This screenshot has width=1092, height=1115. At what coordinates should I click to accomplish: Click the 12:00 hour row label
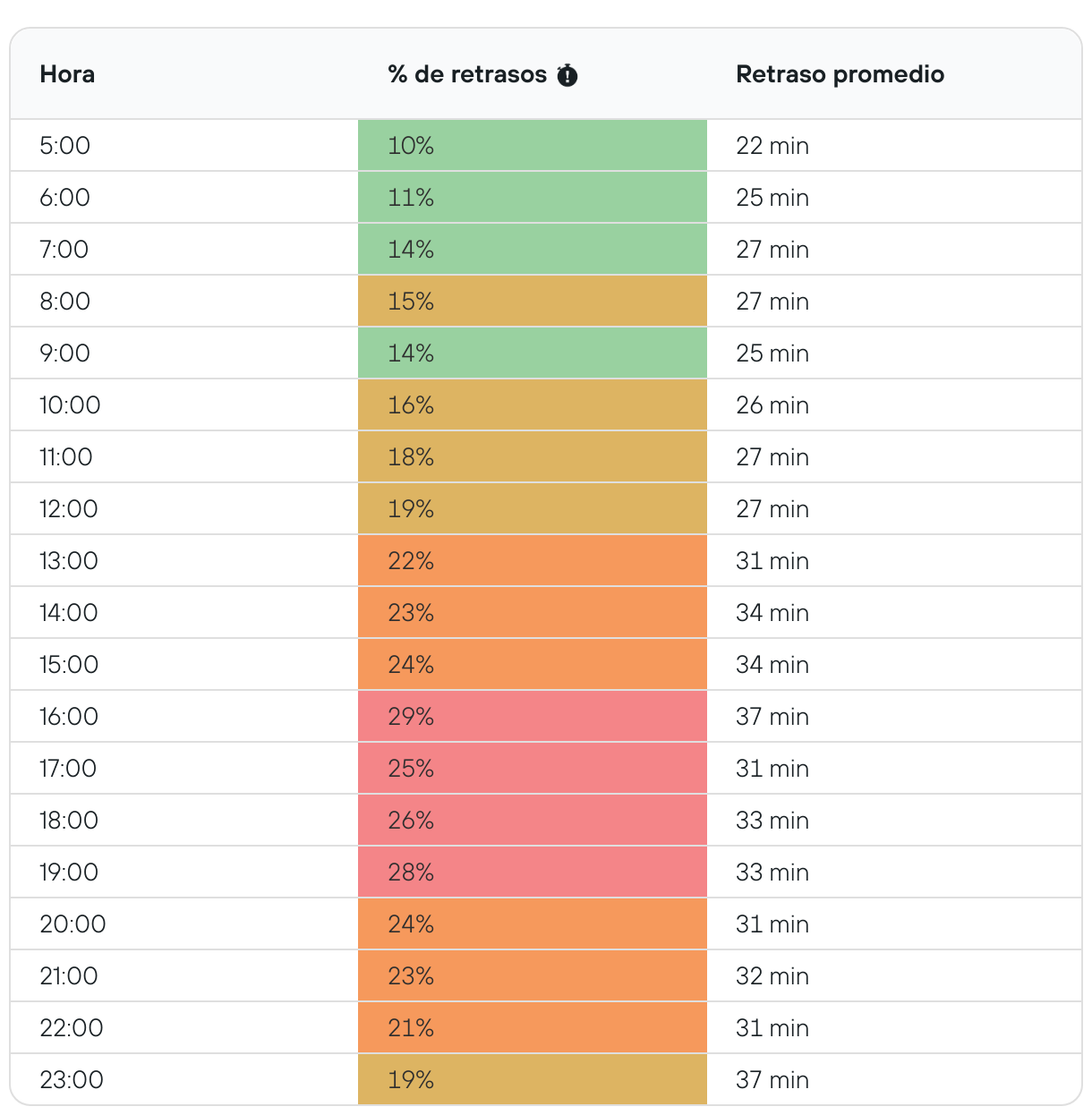[69, 508]
